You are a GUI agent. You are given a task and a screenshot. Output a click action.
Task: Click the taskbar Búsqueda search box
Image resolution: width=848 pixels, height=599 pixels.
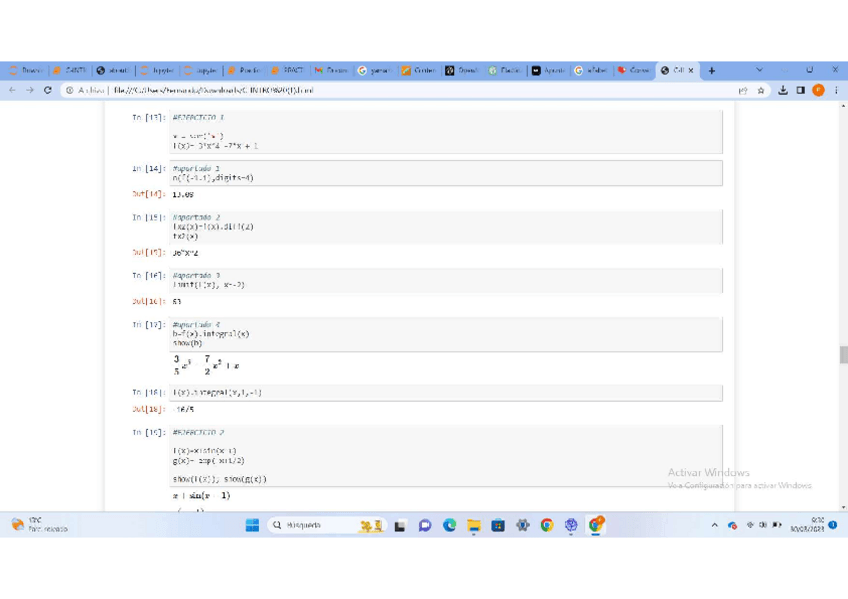(312, 525)
